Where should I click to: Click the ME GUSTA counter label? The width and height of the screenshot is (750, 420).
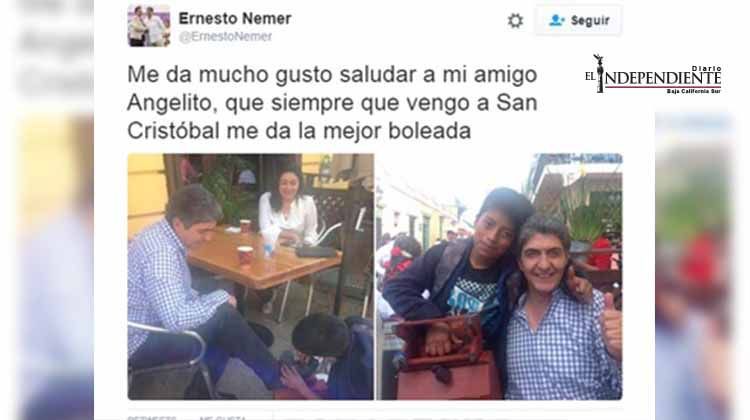(x=223, y=418)
